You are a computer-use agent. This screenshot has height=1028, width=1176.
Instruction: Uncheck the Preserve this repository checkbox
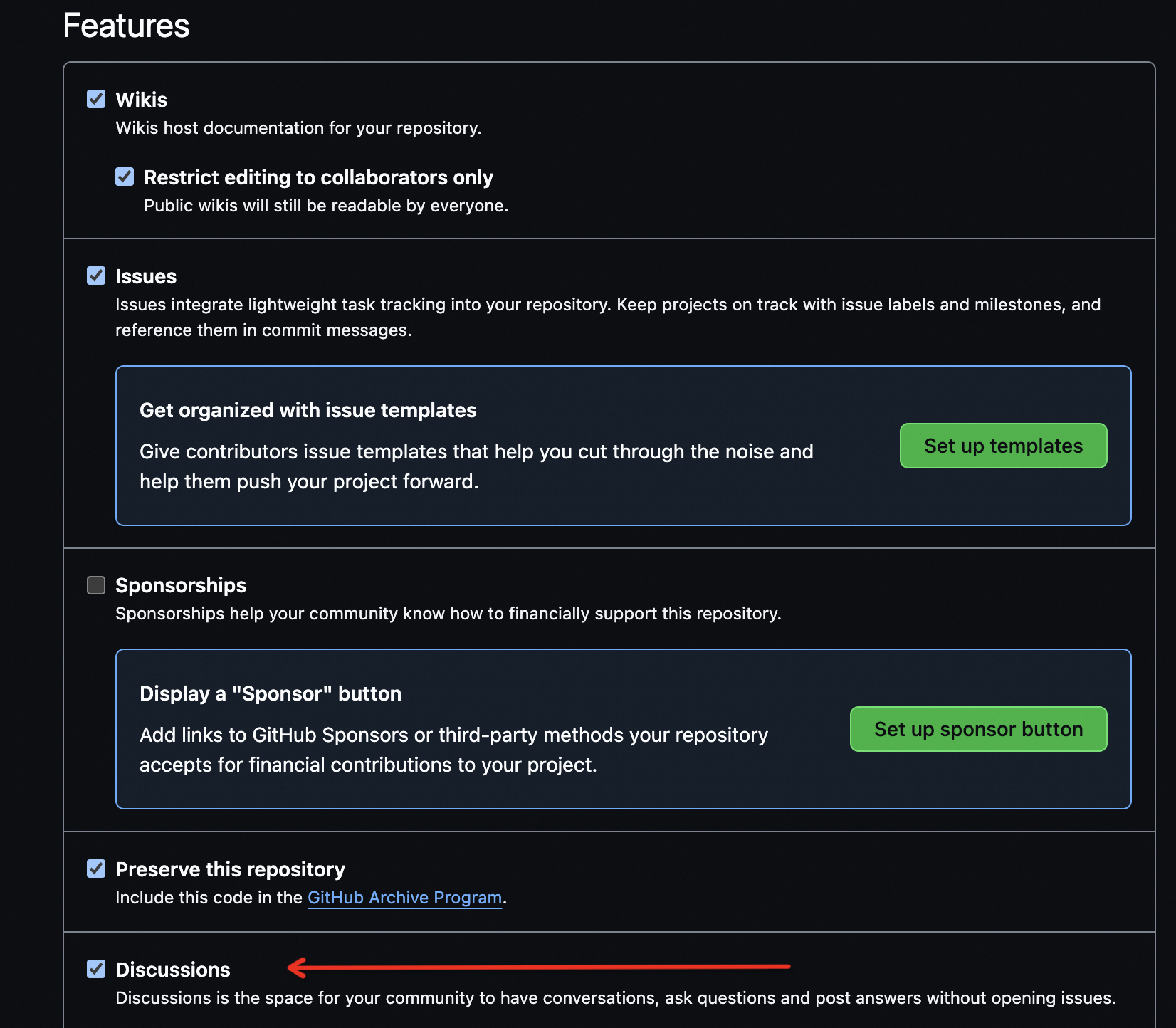point(96,869)
